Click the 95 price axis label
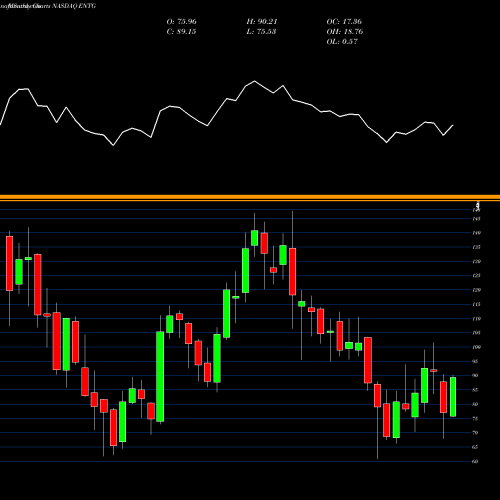Image resolution: width=500 pixels, height=500 pixels. point(475,361)
